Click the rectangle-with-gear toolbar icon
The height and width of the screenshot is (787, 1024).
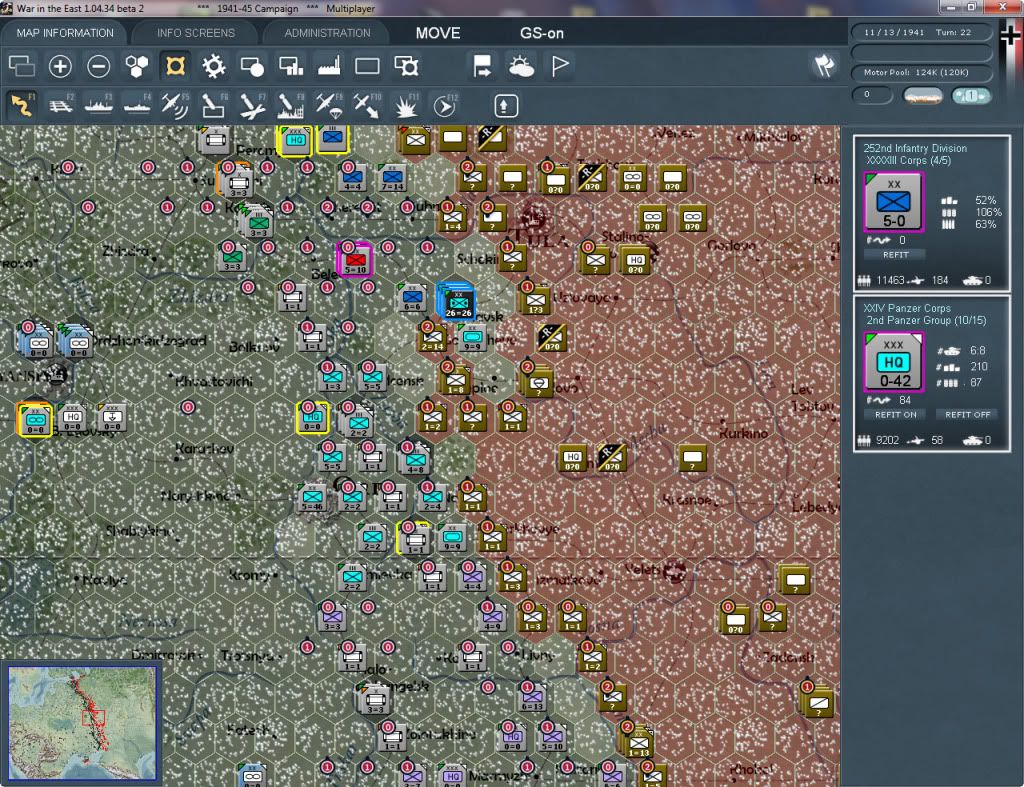(x=406, y=66)
